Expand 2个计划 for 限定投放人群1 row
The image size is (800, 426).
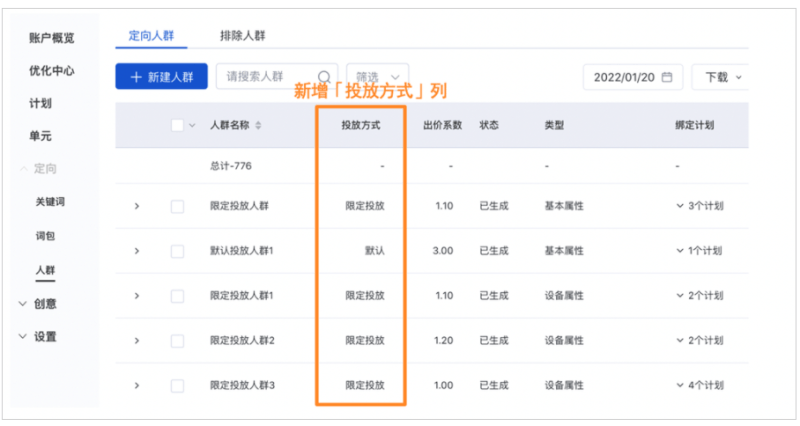click(x=699, y=296)
